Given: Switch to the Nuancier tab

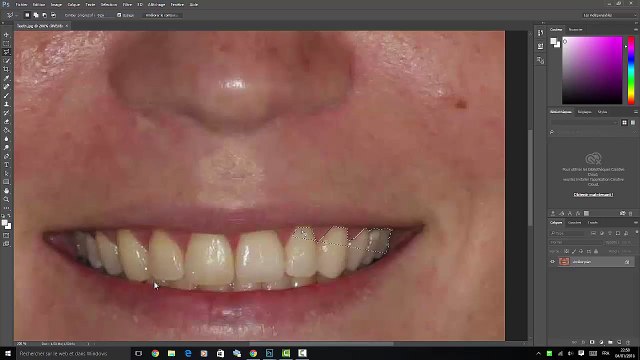Looking at the screenshot, I should click(576, 29).
